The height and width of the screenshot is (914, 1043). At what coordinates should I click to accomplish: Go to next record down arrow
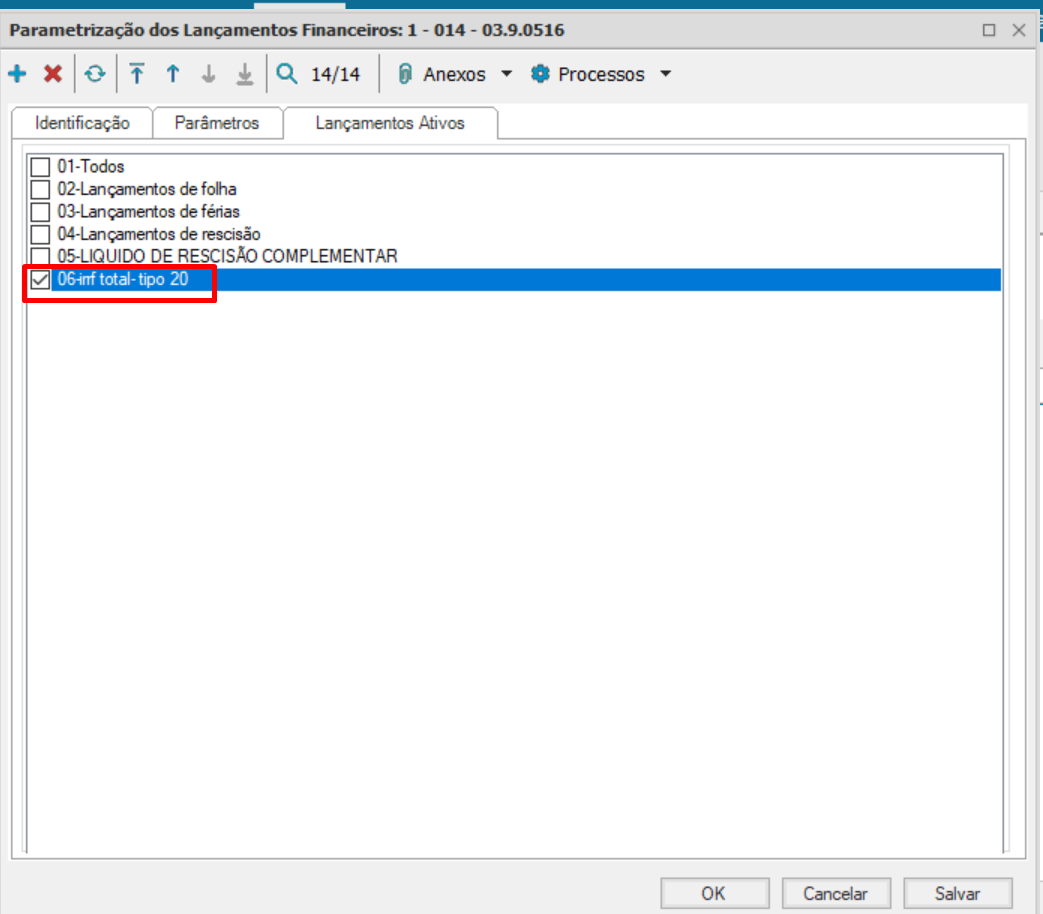click(209, 74)
